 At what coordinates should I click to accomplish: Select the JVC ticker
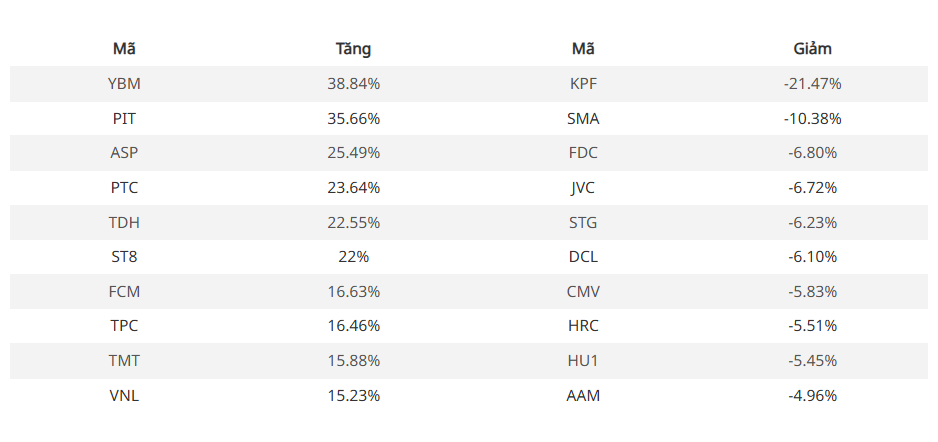tap(583, 188)
